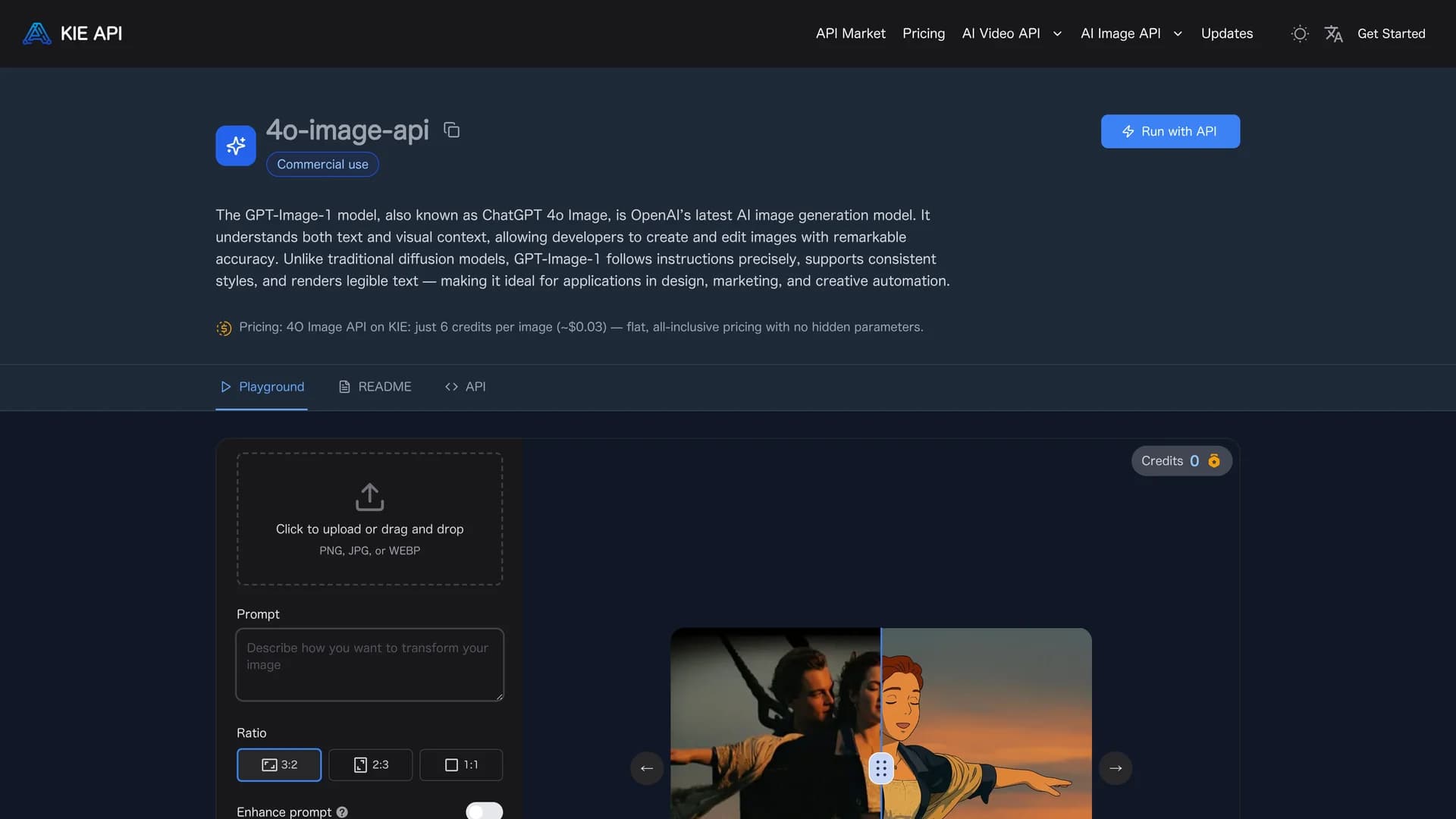Click the image upload drop zone
Screen dimensions: 1456x819
(x=369, y=519)
